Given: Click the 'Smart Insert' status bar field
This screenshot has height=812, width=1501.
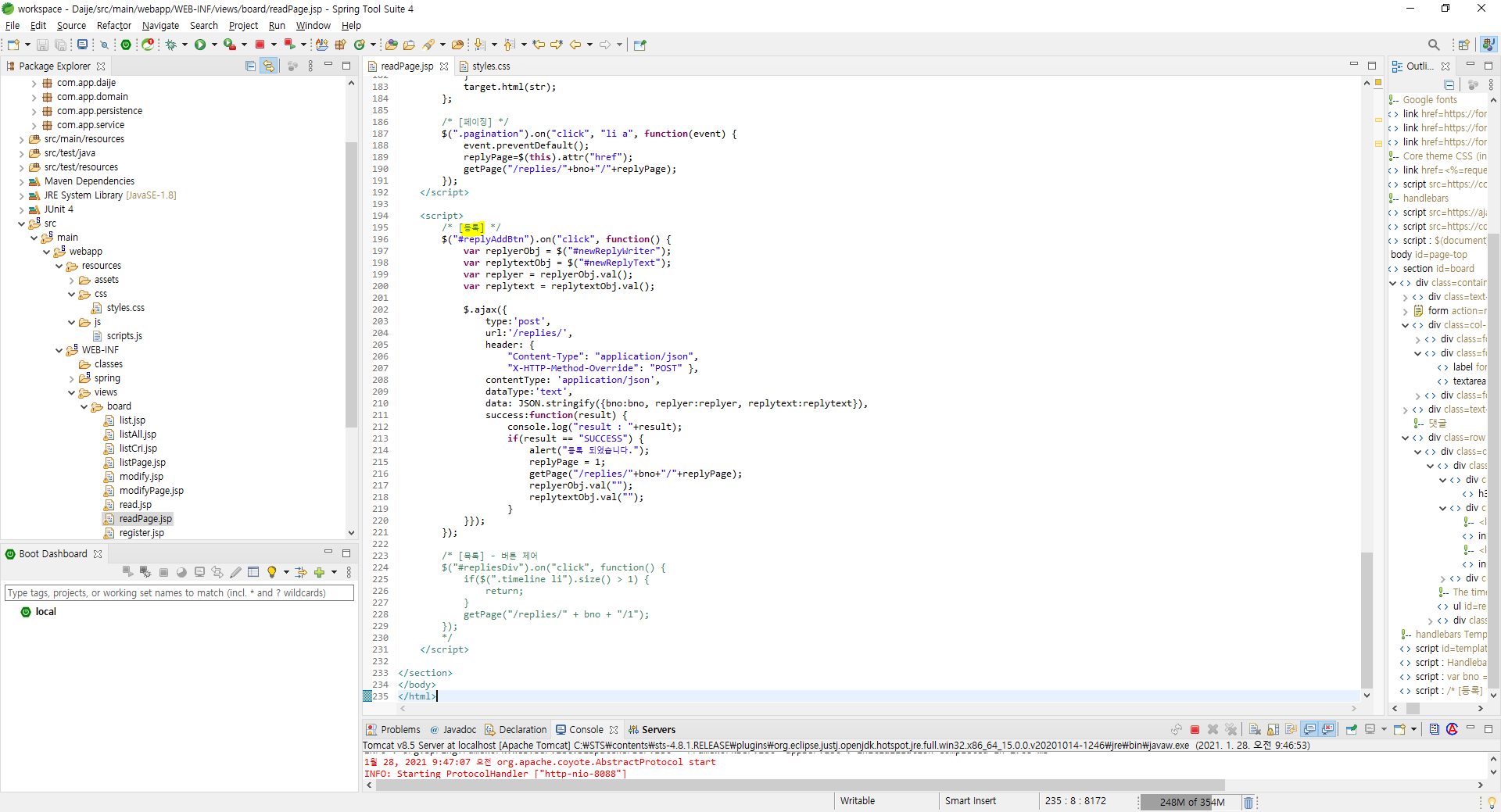Looking at the screenshot, I should point(970,801).
